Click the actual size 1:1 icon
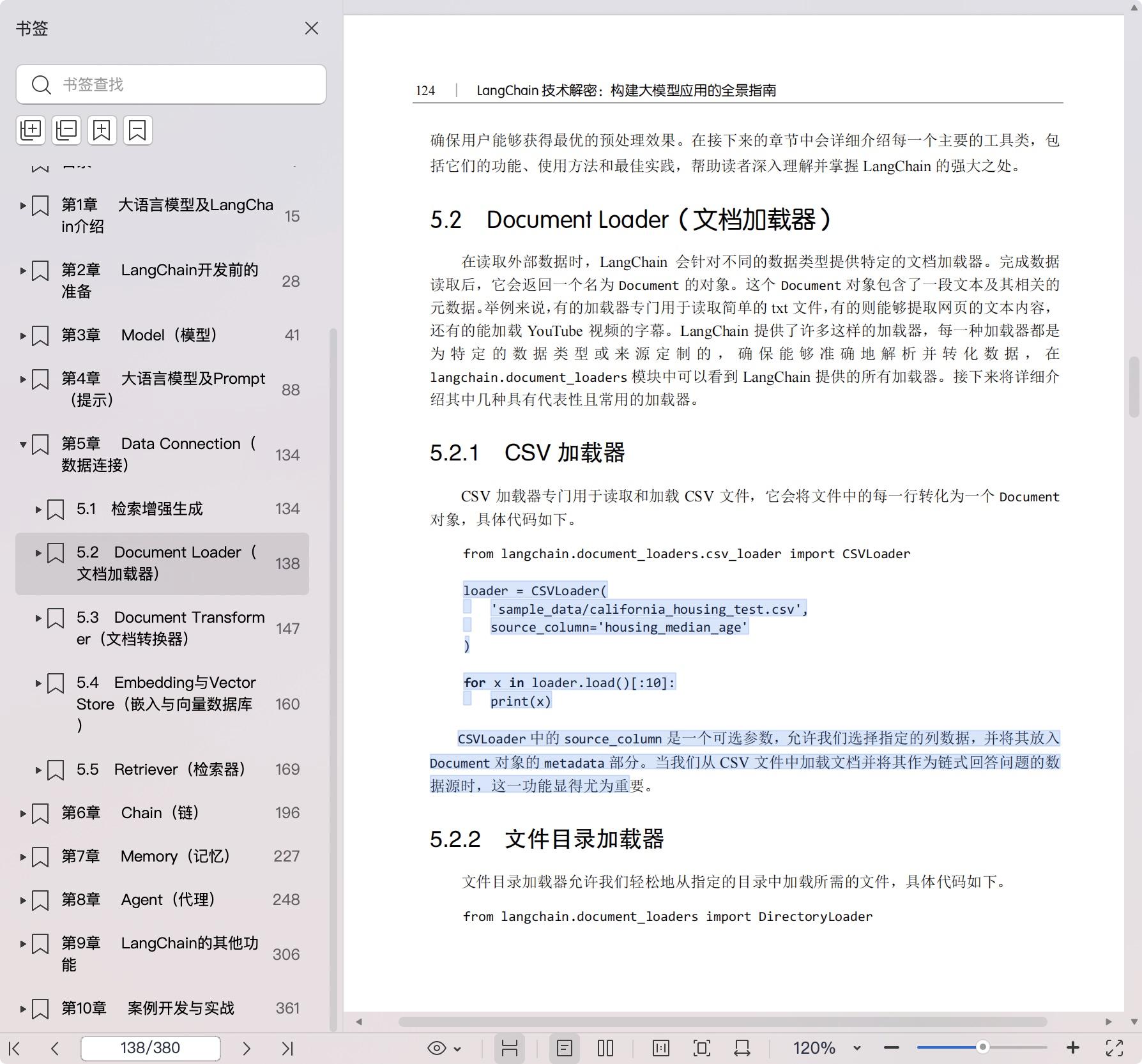This screenshot has width=1142, height=1064. click(x=661, y=1048)
